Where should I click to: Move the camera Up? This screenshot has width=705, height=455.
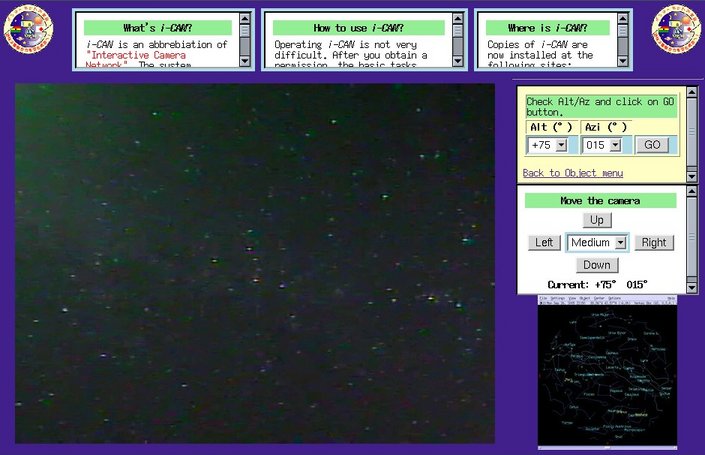pyautogui.click(x=597, y=220)
